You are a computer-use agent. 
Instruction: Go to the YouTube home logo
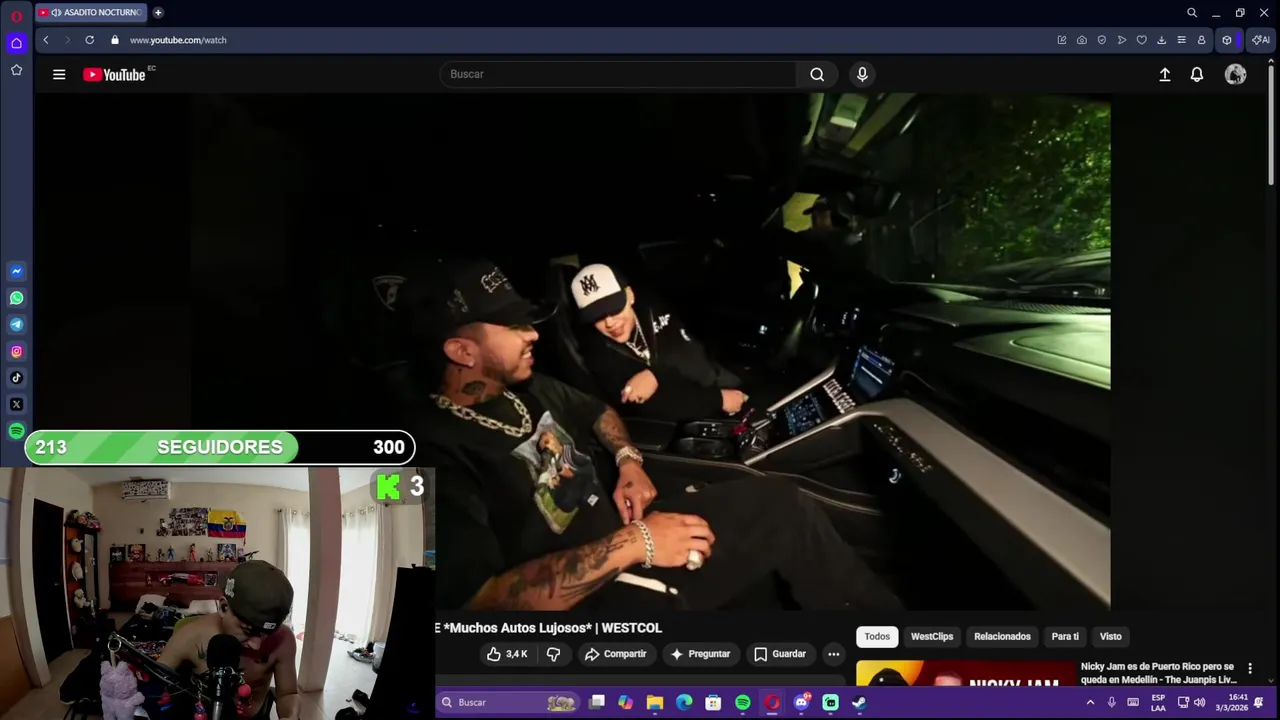coord(115,74)
